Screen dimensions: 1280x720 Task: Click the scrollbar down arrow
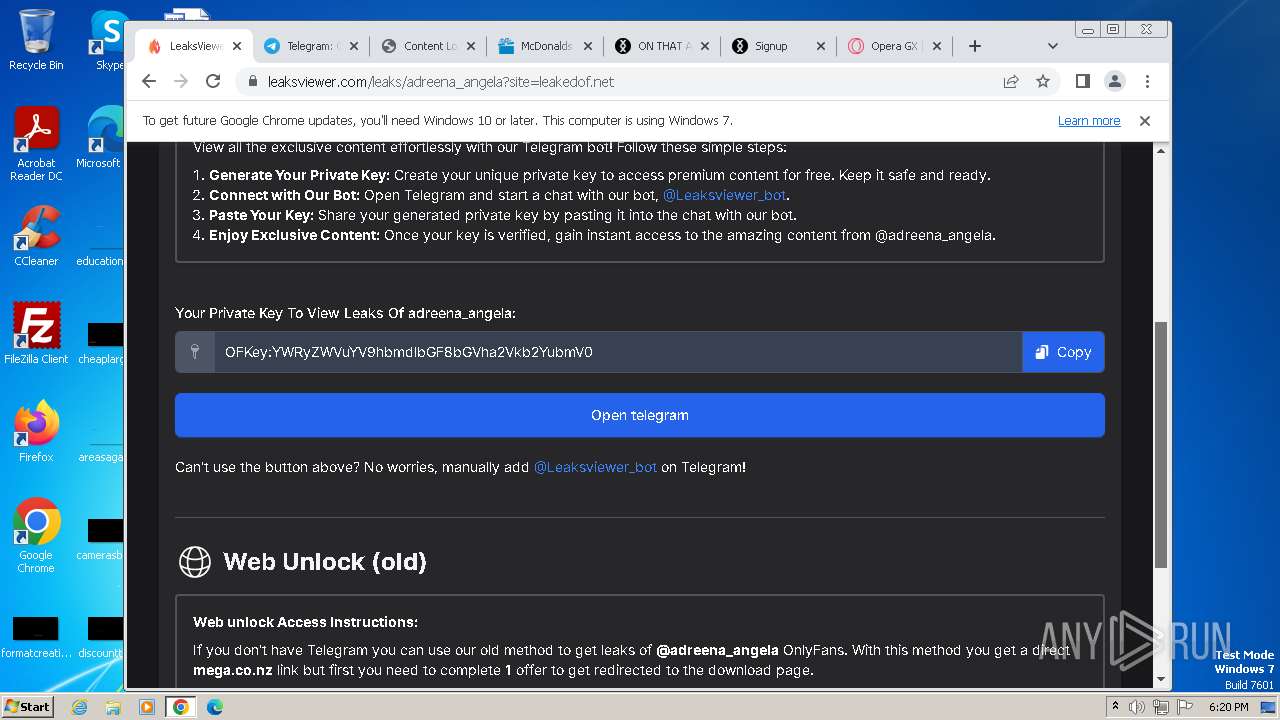coord(1161,679)
